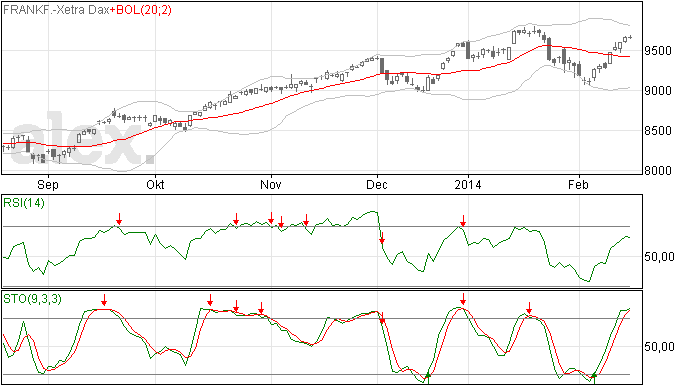Click the Feb month label
690x387 pixels.
pyautogui.click(x=578, y=184)
